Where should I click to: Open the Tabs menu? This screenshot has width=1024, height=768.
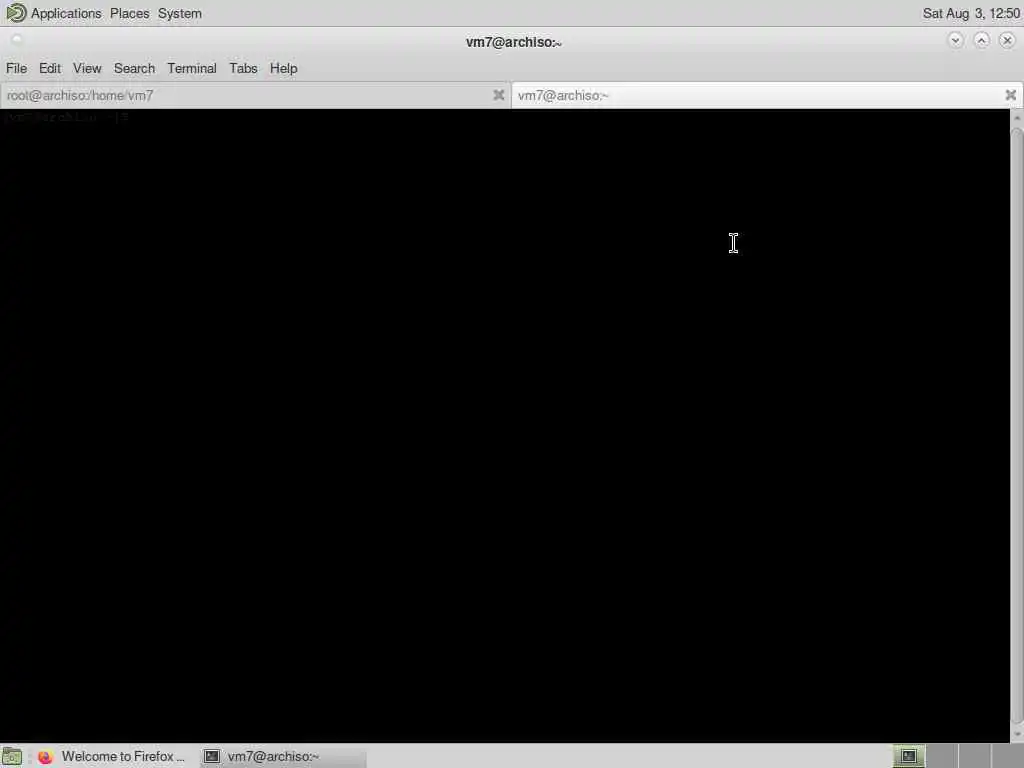[x=243, y=68]
